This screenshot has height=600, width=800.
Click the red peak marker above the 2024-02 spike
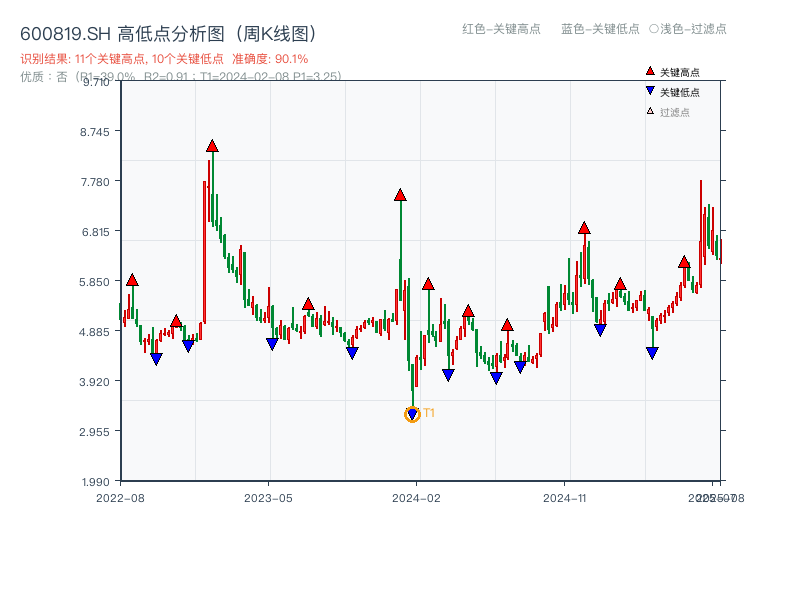[x=400, y=194]
